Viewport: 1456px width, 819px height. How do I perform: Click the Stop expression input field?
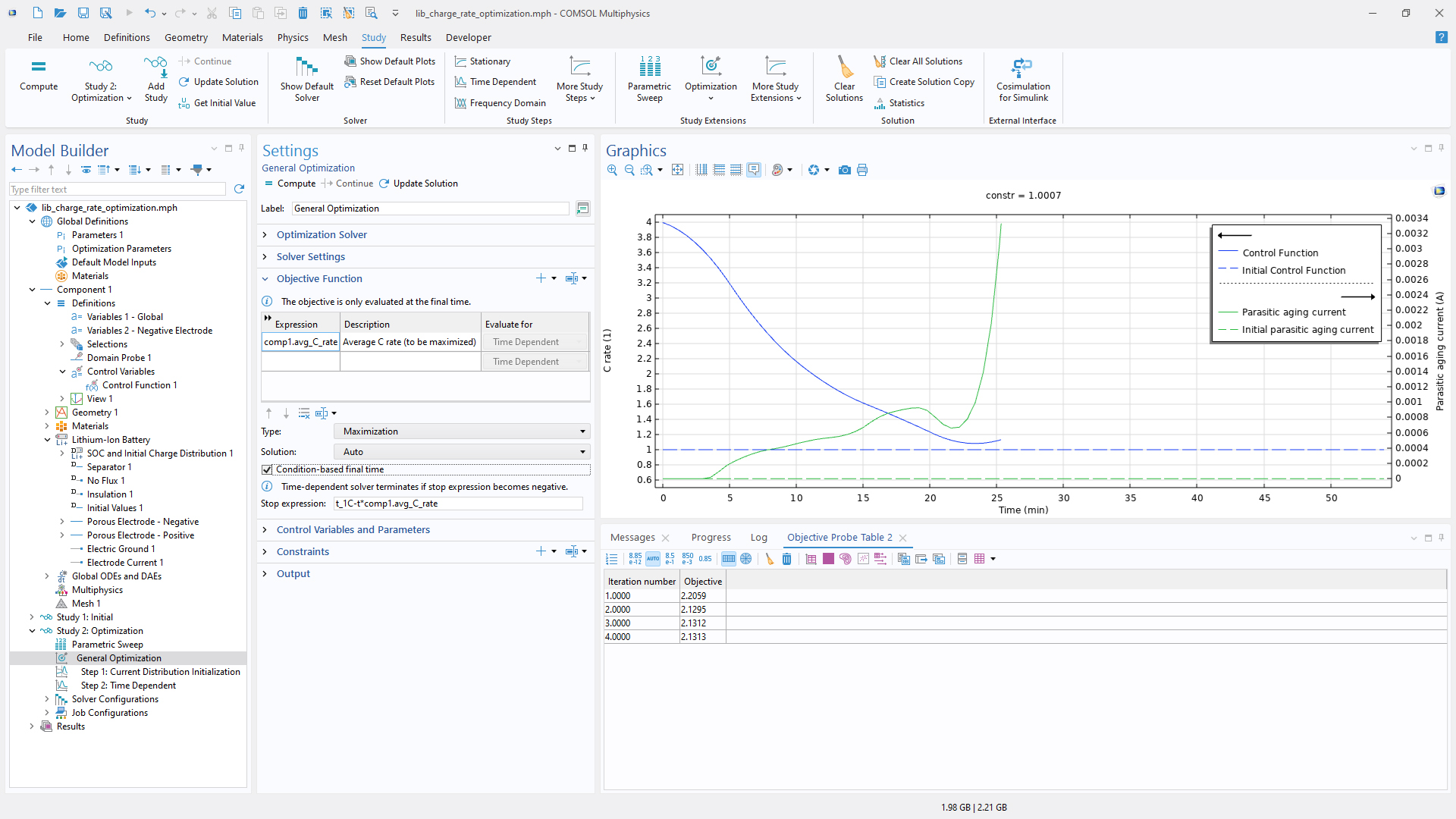tap(458, 504)
